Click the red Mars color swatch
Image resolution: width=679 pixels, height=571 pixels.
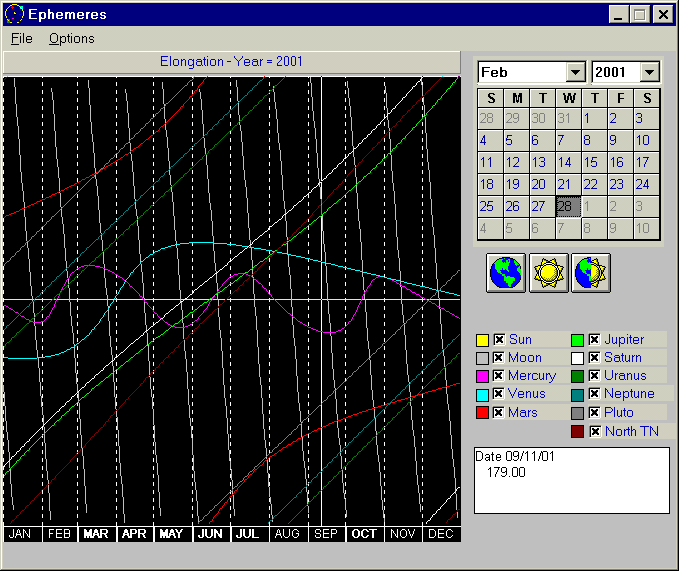(x=482, y=413)
